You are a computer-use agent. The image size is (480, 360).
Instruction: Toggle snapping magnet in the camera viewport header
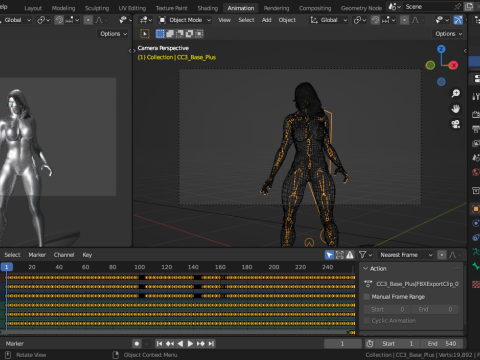click(375, 20)
